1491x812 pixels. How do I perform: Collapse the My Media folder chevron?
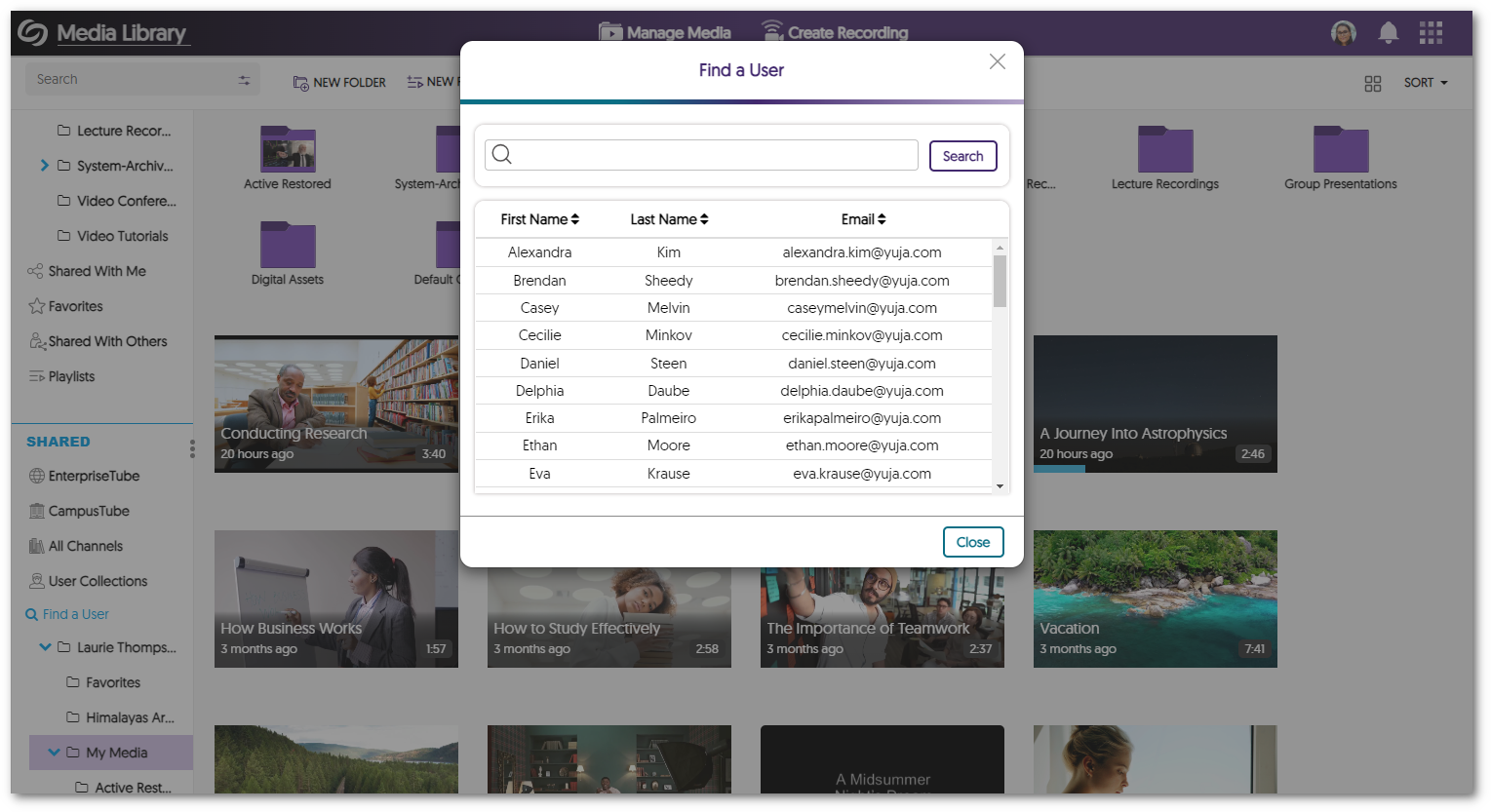point(55,752)
